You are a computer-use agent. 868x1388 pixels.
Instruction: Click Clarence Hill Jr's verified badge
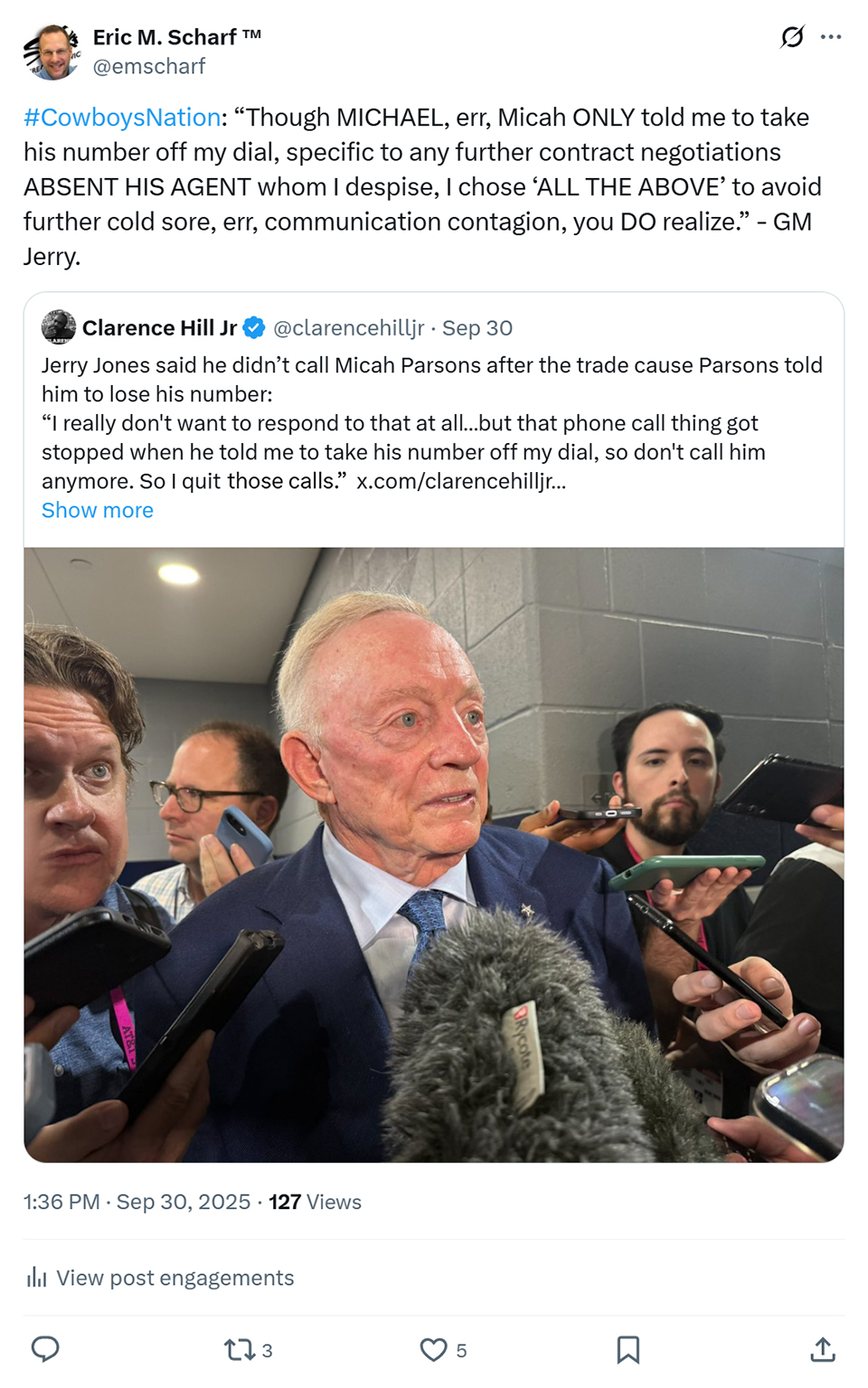(x=254, y=328)
